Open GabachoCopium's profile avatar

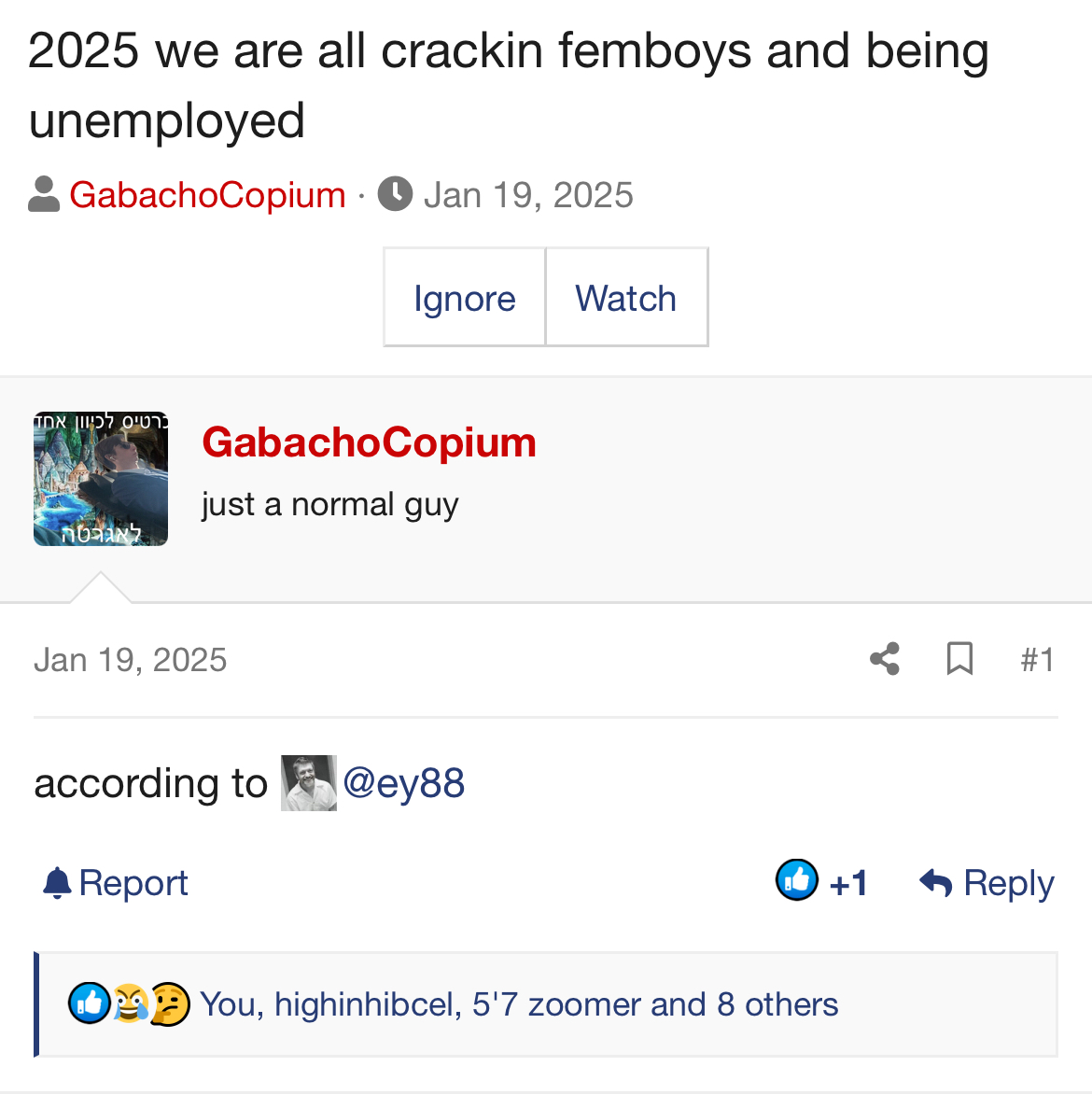101,479
